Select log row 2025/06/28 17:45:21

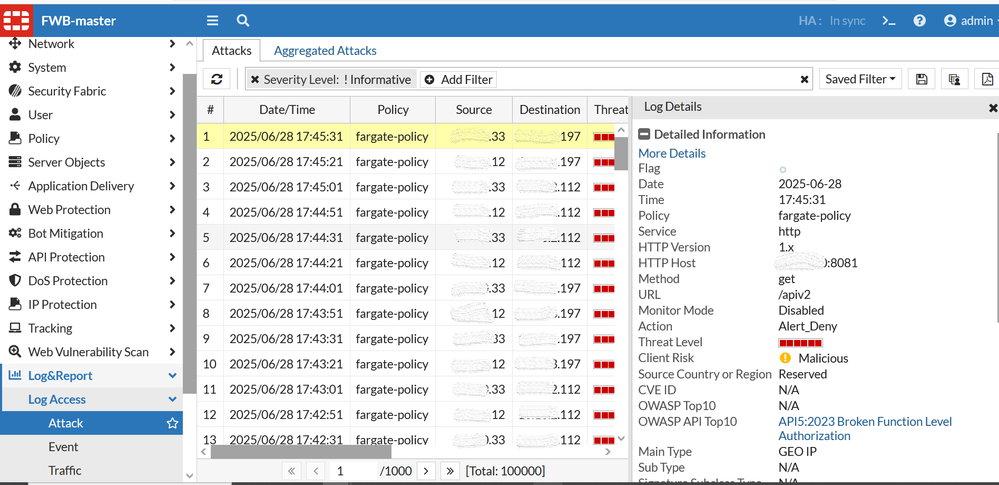[x=406, y=162]
